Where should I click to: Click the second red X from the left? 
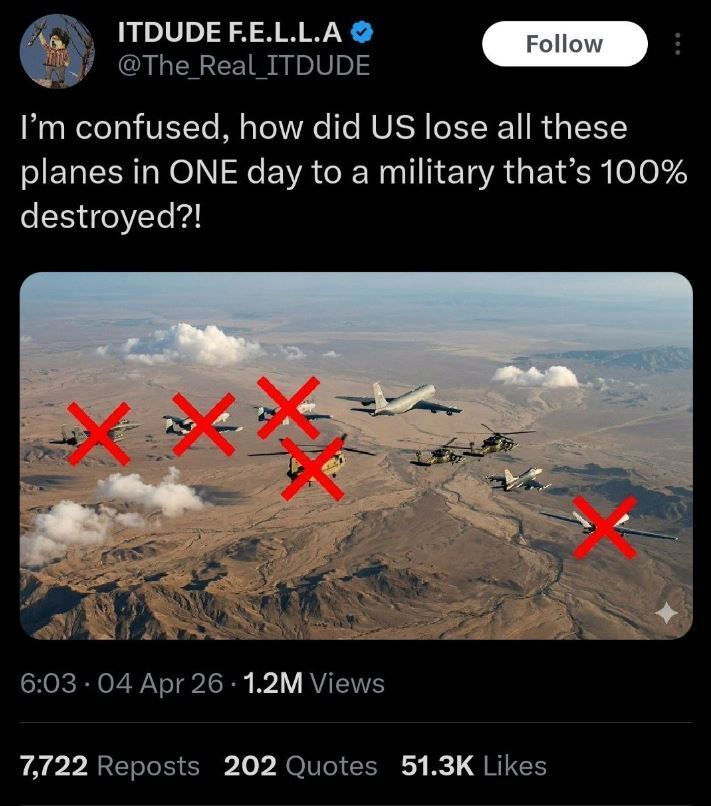point(204,424)
